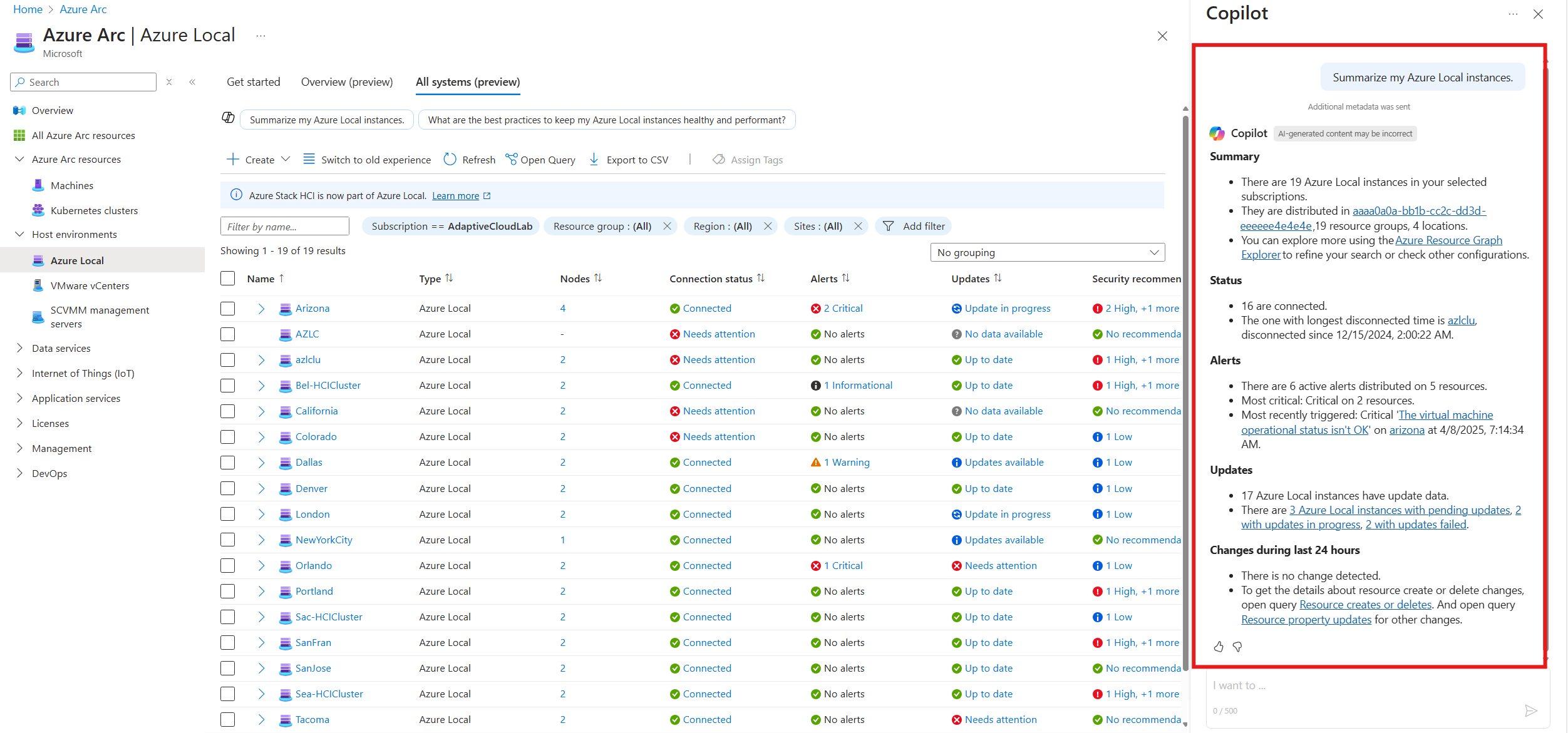Open the Learn more link

(x=455, y=196)
